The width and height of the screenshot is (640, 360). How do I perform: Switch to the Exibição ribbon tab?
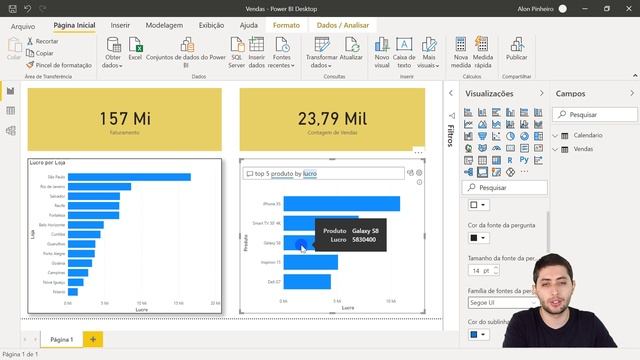tap(211, 25)
